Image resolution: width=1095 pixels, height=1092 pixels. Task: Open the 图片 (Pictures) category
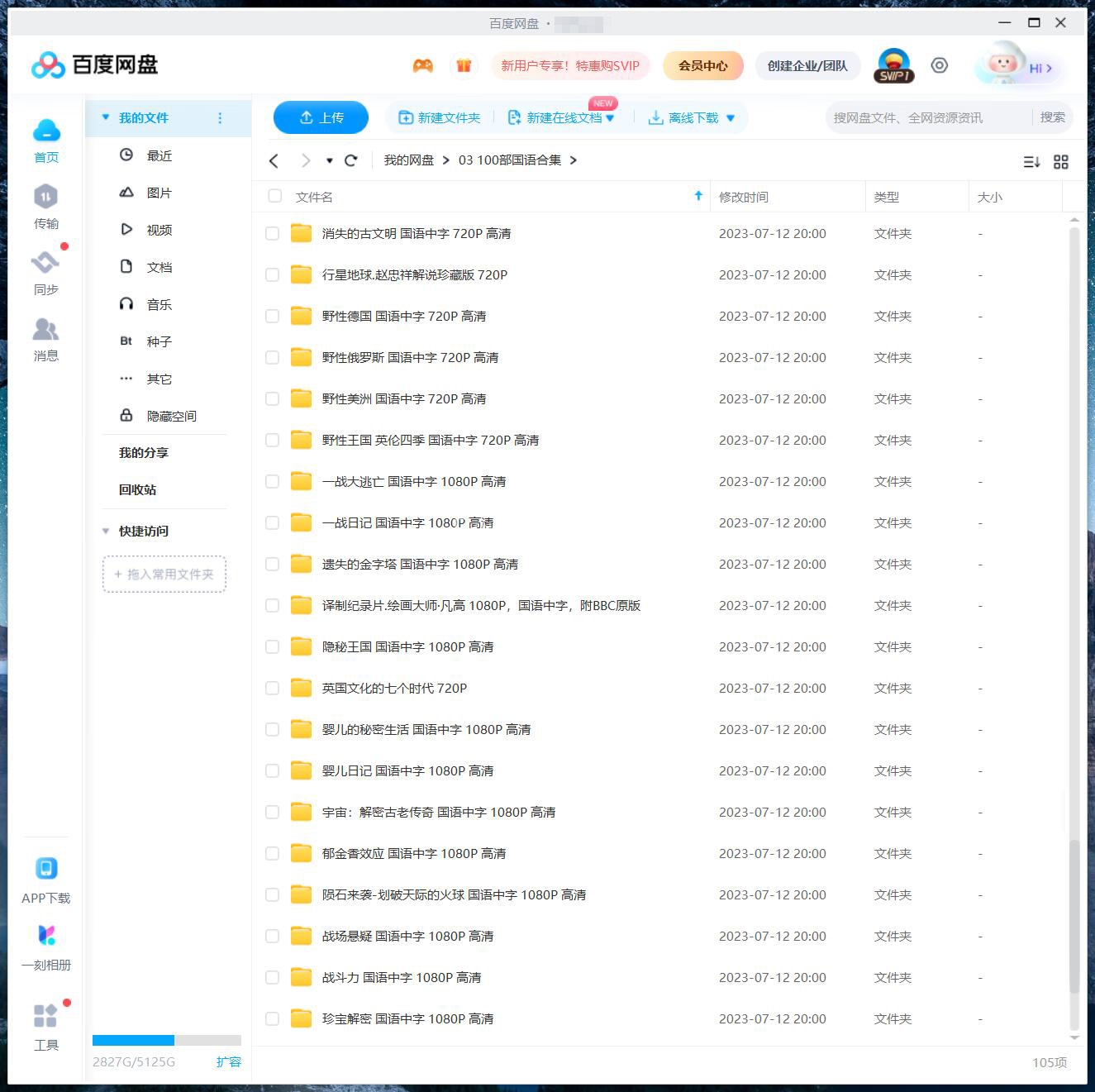[158, 193]
